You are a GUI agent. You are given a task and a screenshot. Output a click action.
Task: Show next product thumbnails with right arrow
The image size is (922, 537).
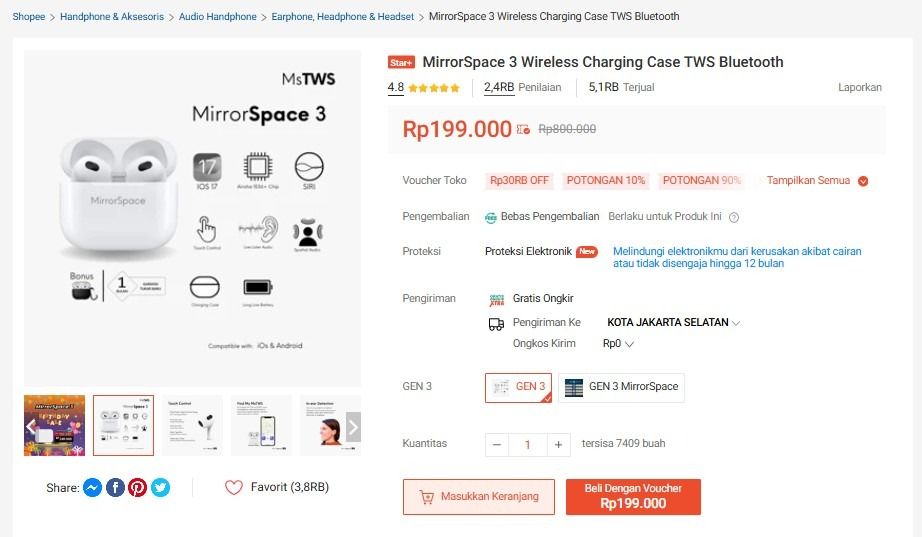click(x=353, y=425)
